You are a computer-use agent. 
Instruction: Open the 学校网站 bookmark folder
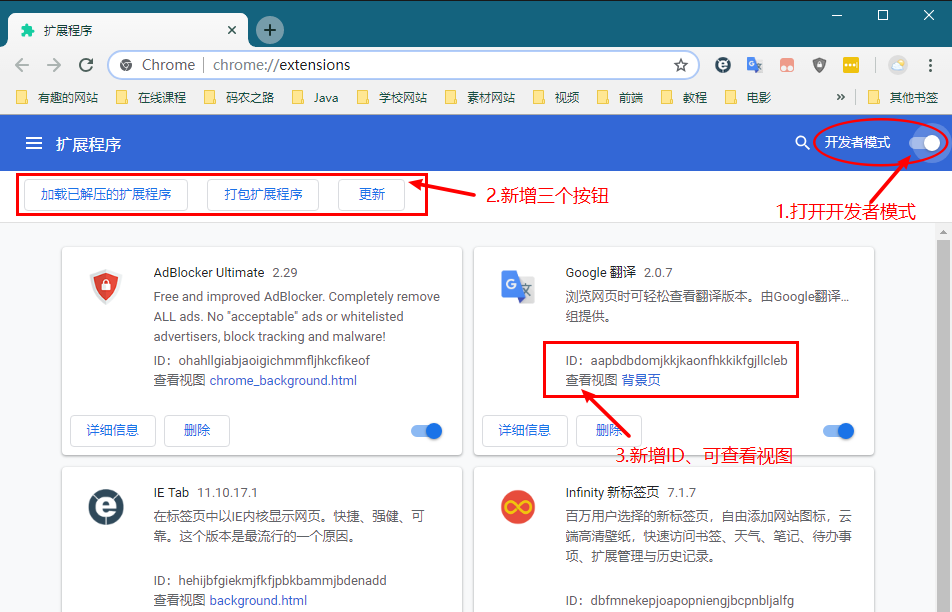(392, 98)
